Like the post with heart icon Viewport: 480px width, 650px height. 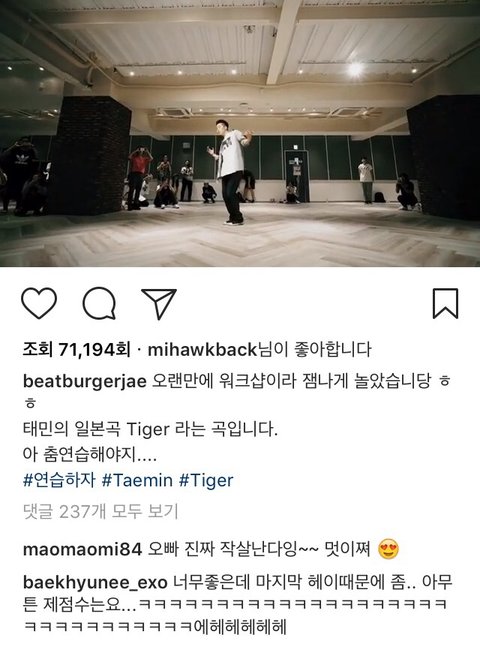[x=39, y=303]
